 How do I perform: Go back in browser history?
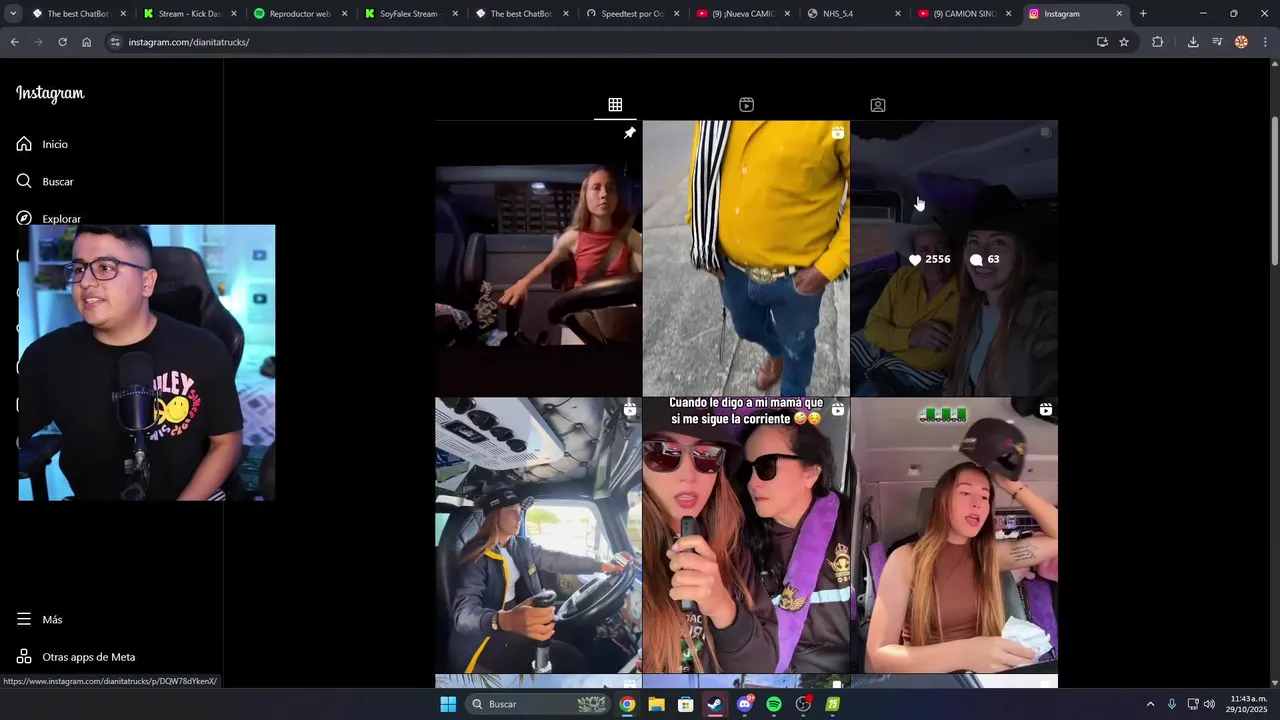[x=14, y=42]
